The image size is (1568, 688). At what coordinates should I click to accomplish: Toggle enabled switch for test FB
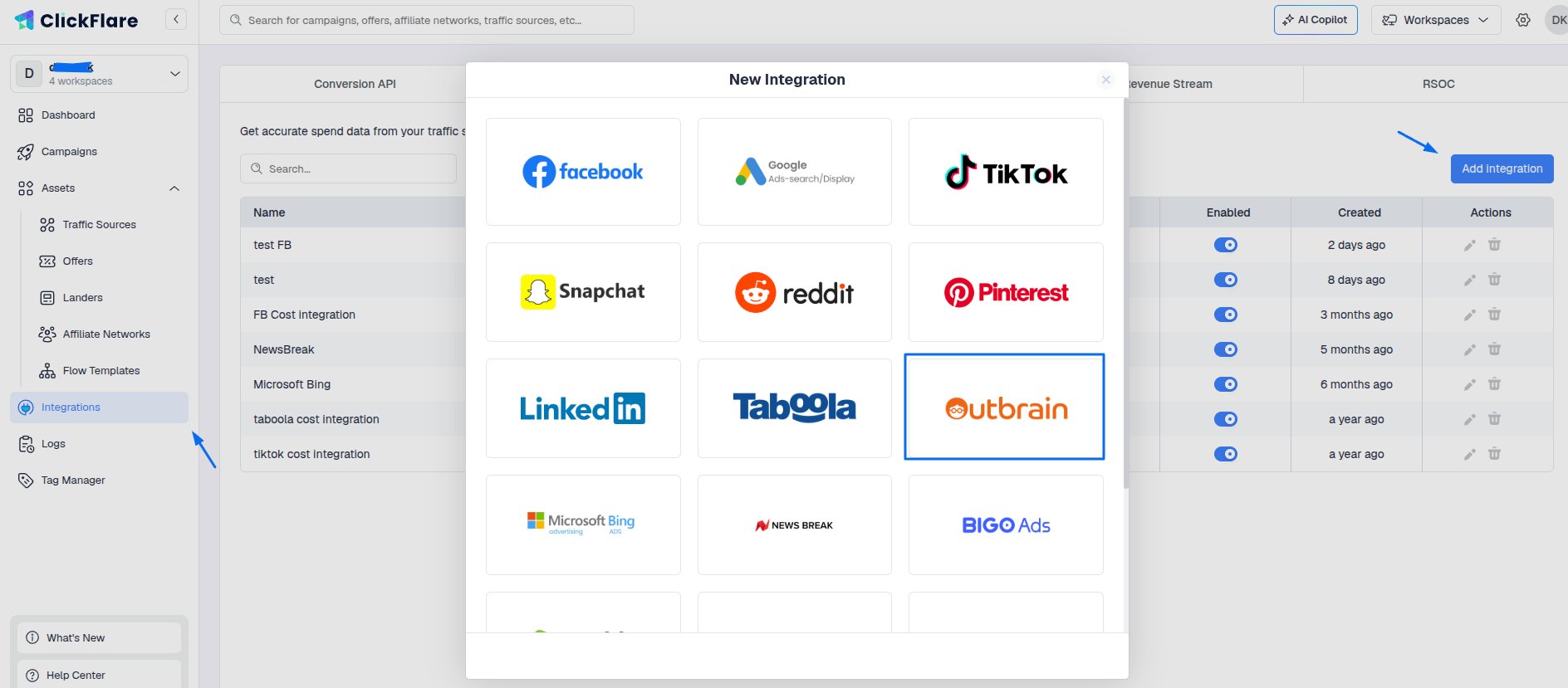tap(1226, 245)
